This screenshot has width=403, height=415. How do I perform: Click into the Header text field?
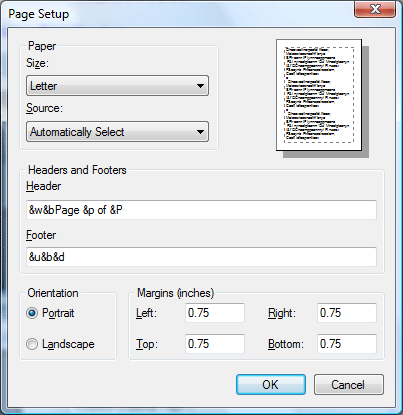coord(201,210)
